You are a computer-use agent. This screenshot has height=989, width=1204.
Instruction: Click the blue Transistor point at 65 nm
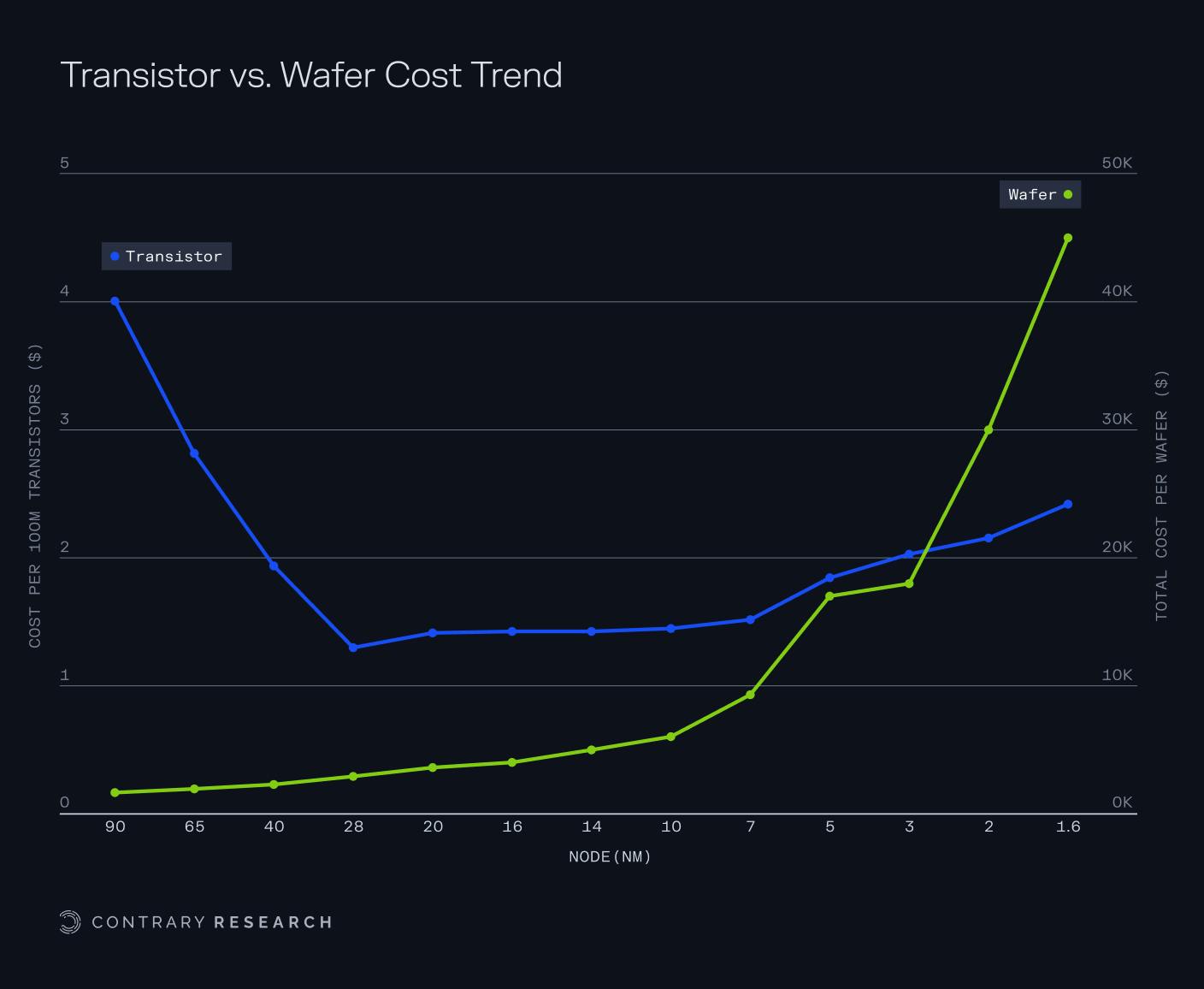194,453
